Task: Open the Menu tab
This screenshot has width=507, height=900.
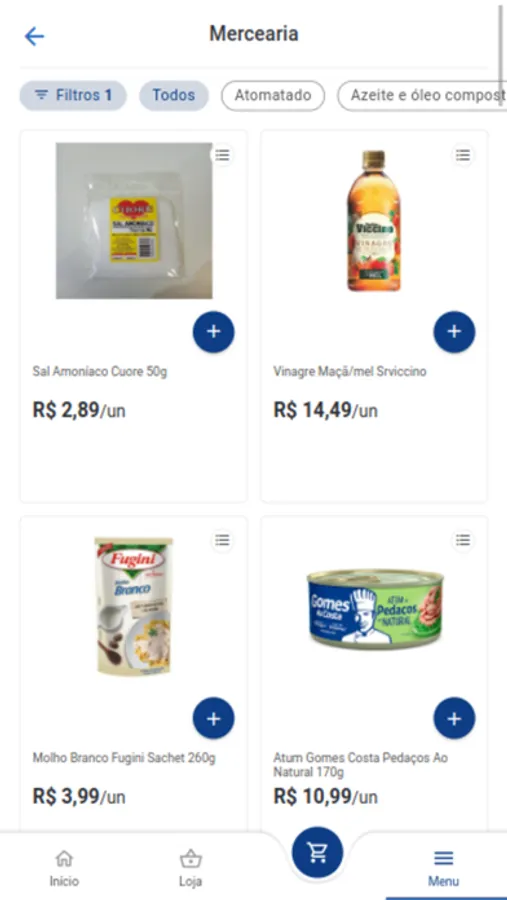Action: pos(443,868)
